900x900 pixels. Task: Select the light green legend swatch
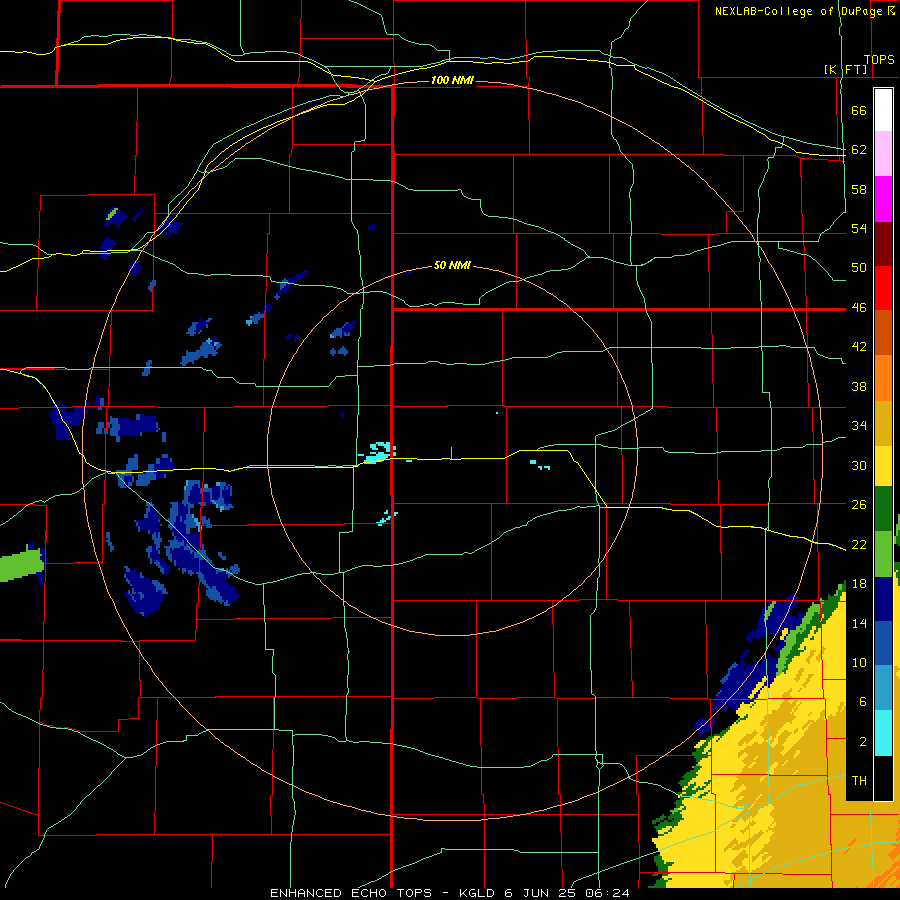pyautogui.click(x=883, y=554)
